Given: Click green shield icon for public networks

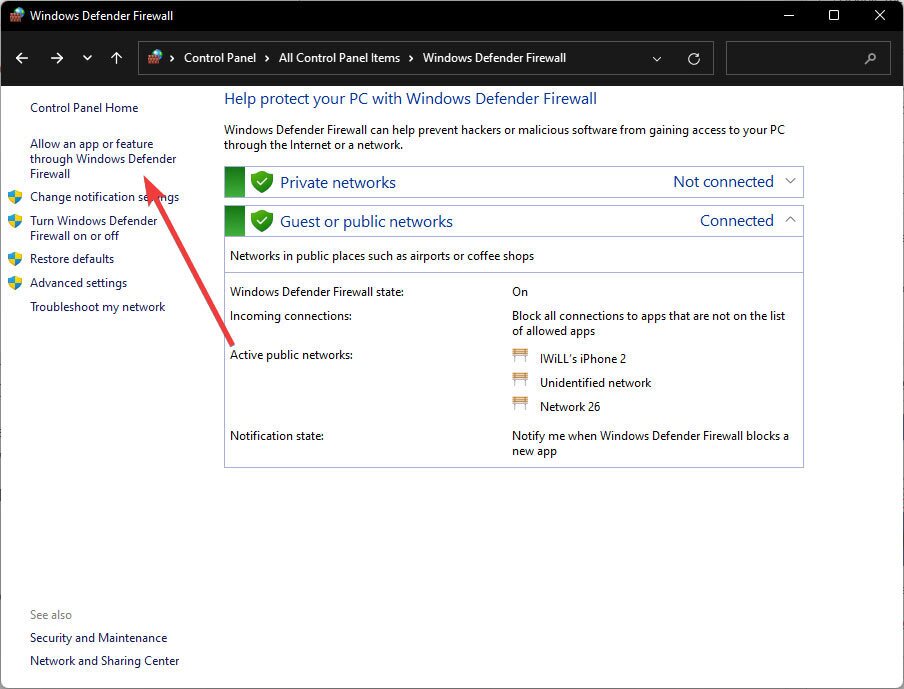Looking at the screenshot, I should 262,221.
